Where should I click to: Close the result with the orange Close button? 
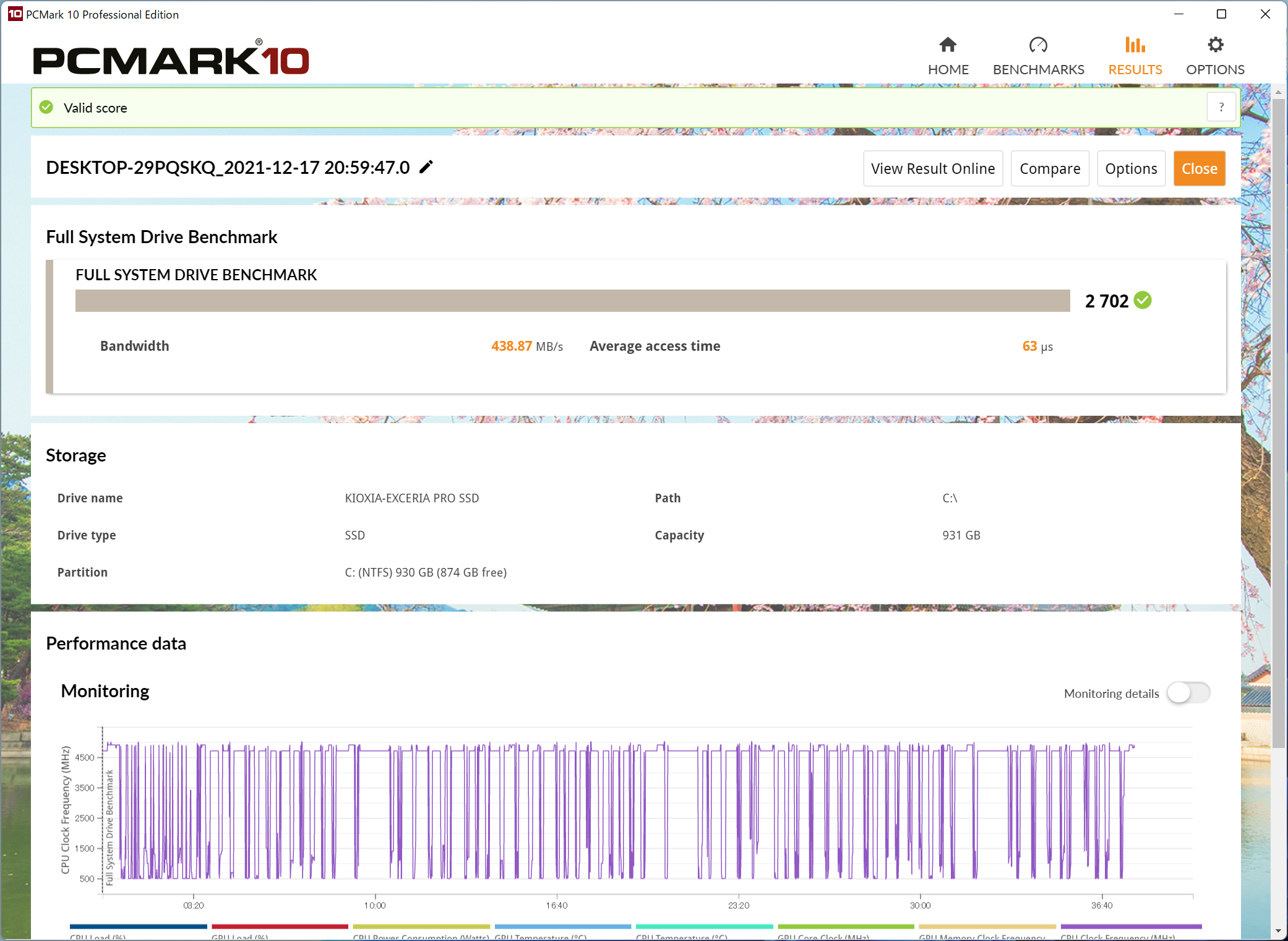pyautogui.click(x=1199, y=168)
